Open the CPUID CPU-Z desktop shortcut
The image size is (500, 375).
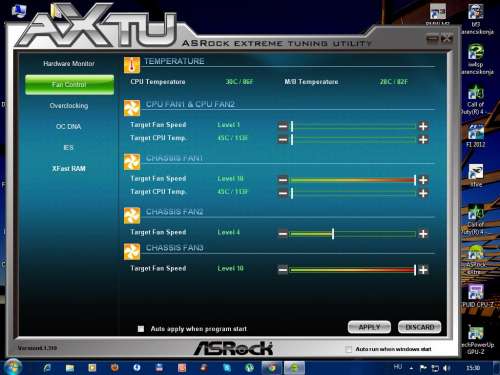tap(476, 296)
